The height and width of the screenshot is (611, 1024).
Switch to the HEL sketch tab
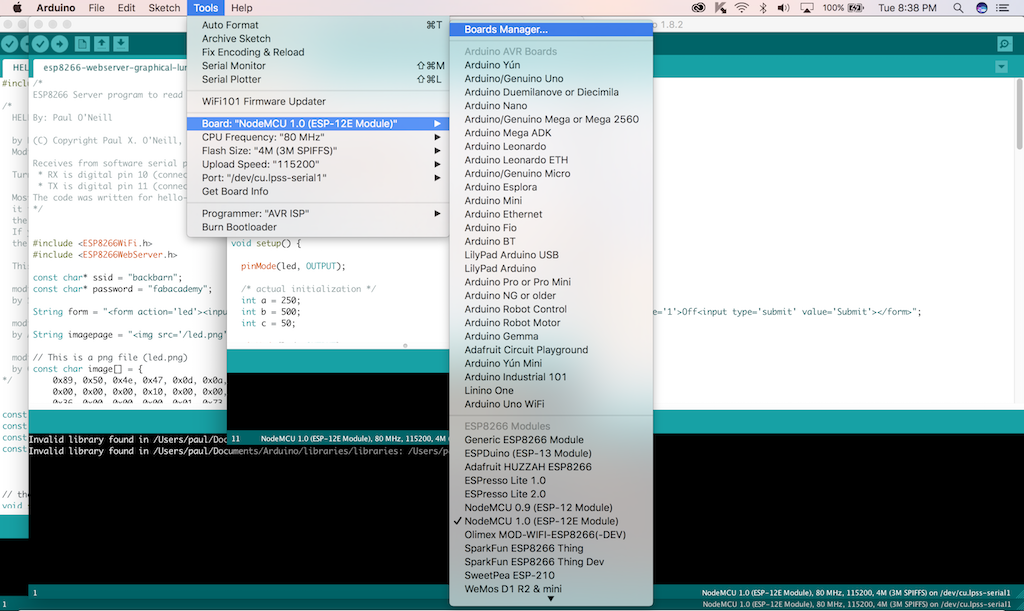point(16,67)
